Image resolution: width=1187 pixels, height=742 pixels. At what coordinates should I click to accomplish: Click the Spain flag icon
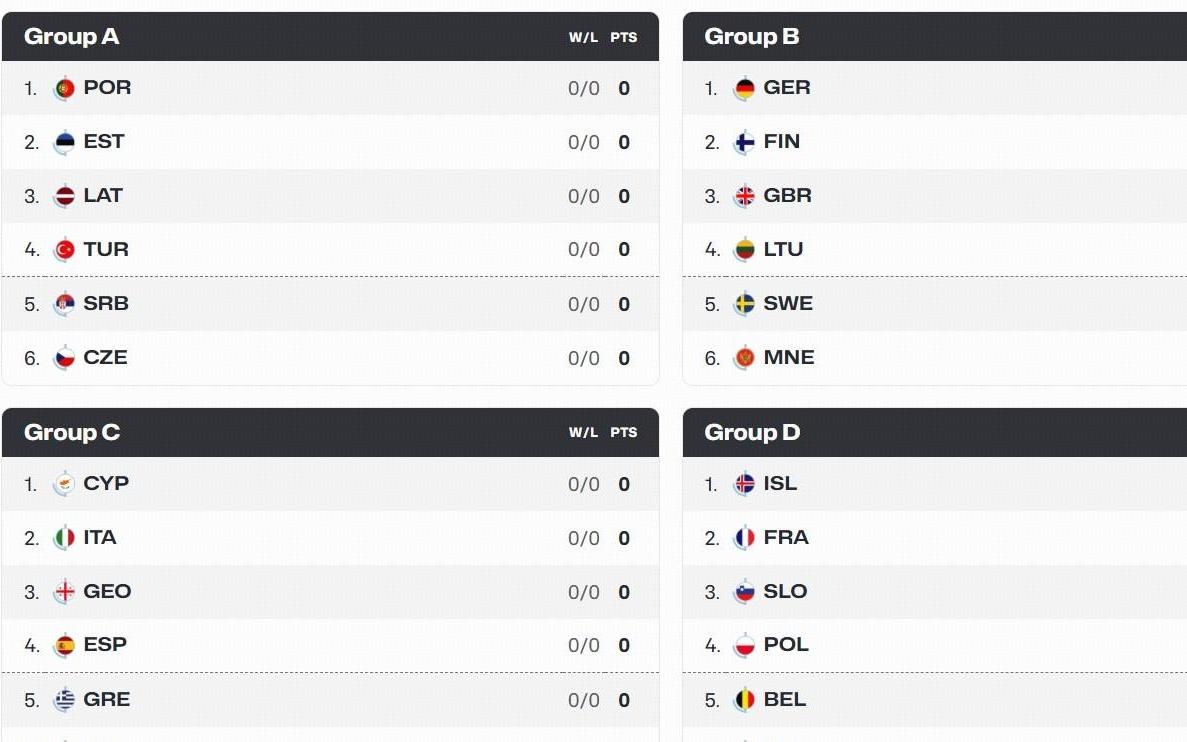click(x=64, y=645)
